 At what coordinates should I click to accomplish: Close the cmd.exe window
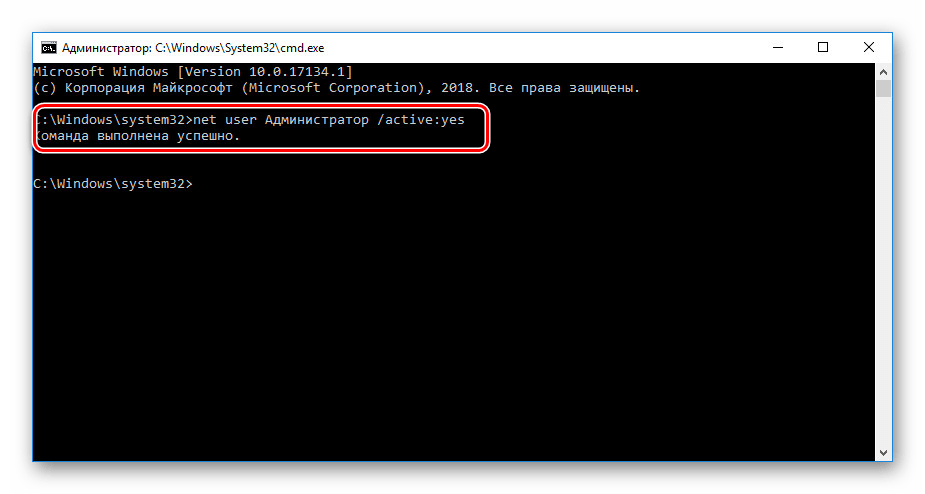pyautogui.click(x=869, y=47)
